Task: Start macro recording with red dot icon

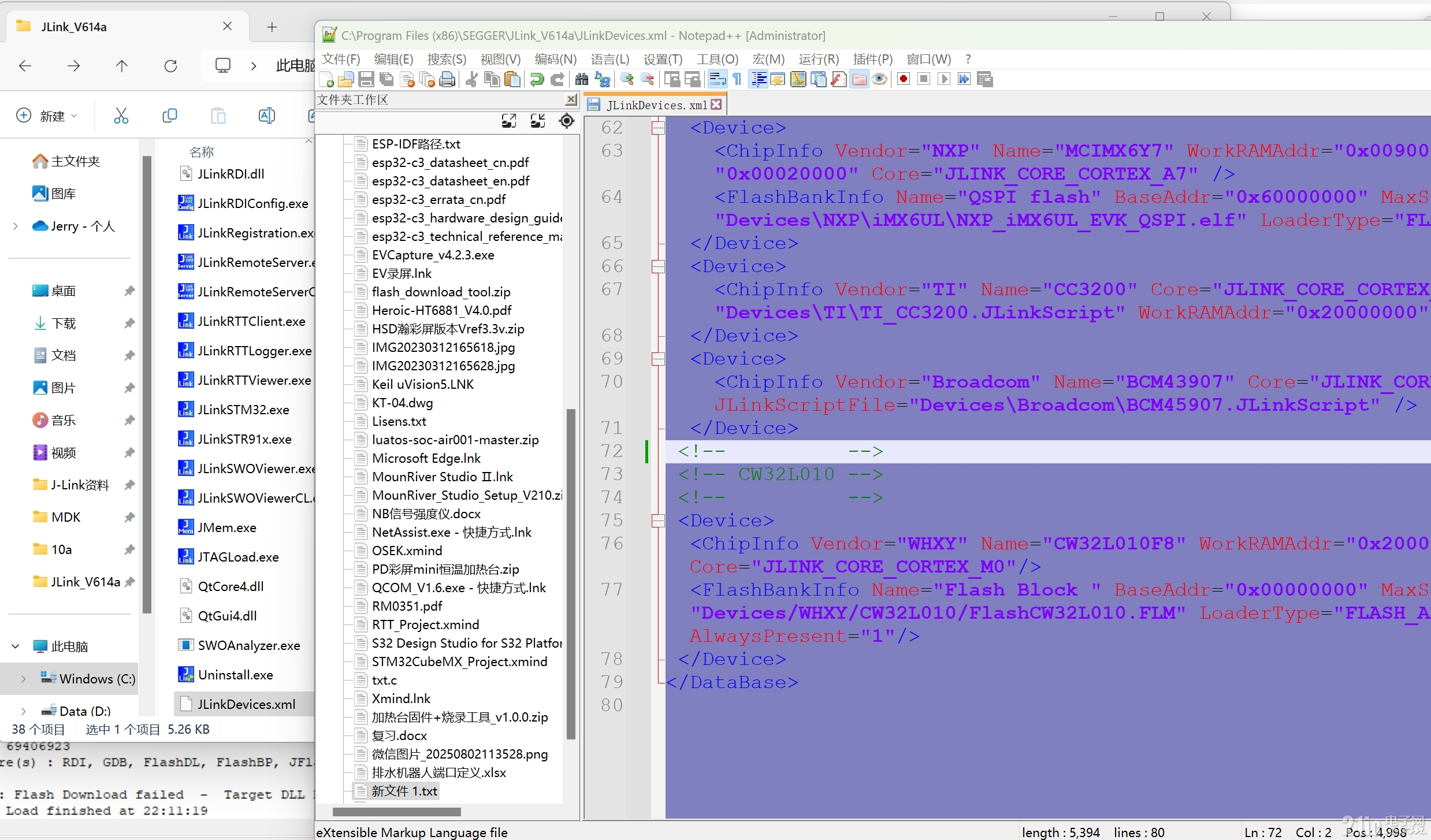Action: (904, 79)
